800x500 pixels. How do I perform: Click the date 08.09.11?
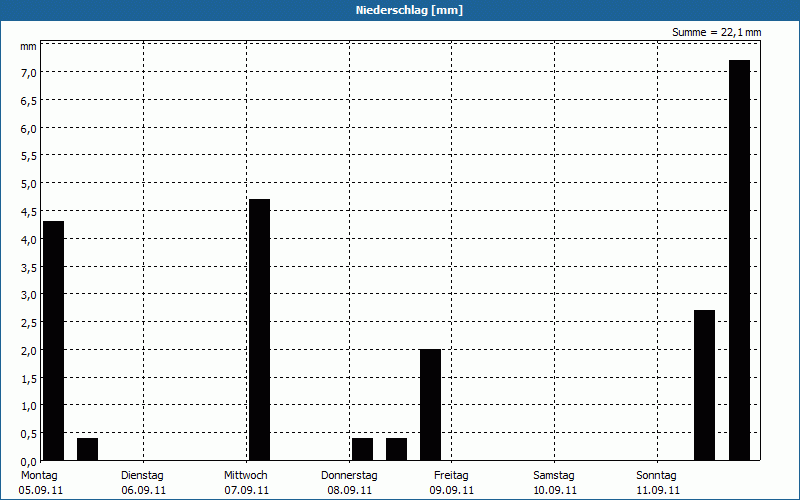[x=349, y=491]
